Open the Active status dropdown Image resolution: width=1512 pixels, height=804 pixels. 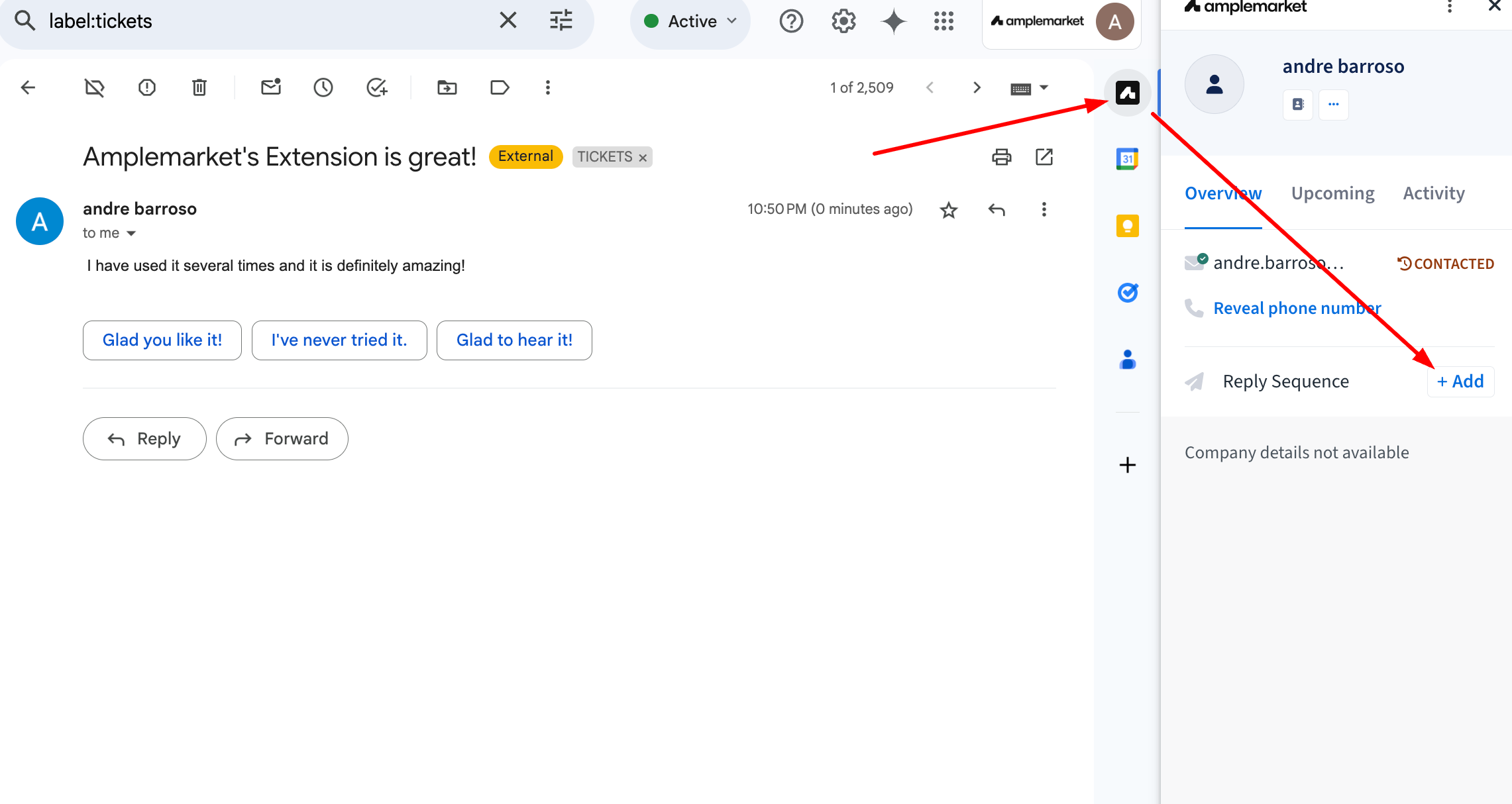(x=690, y=21)
